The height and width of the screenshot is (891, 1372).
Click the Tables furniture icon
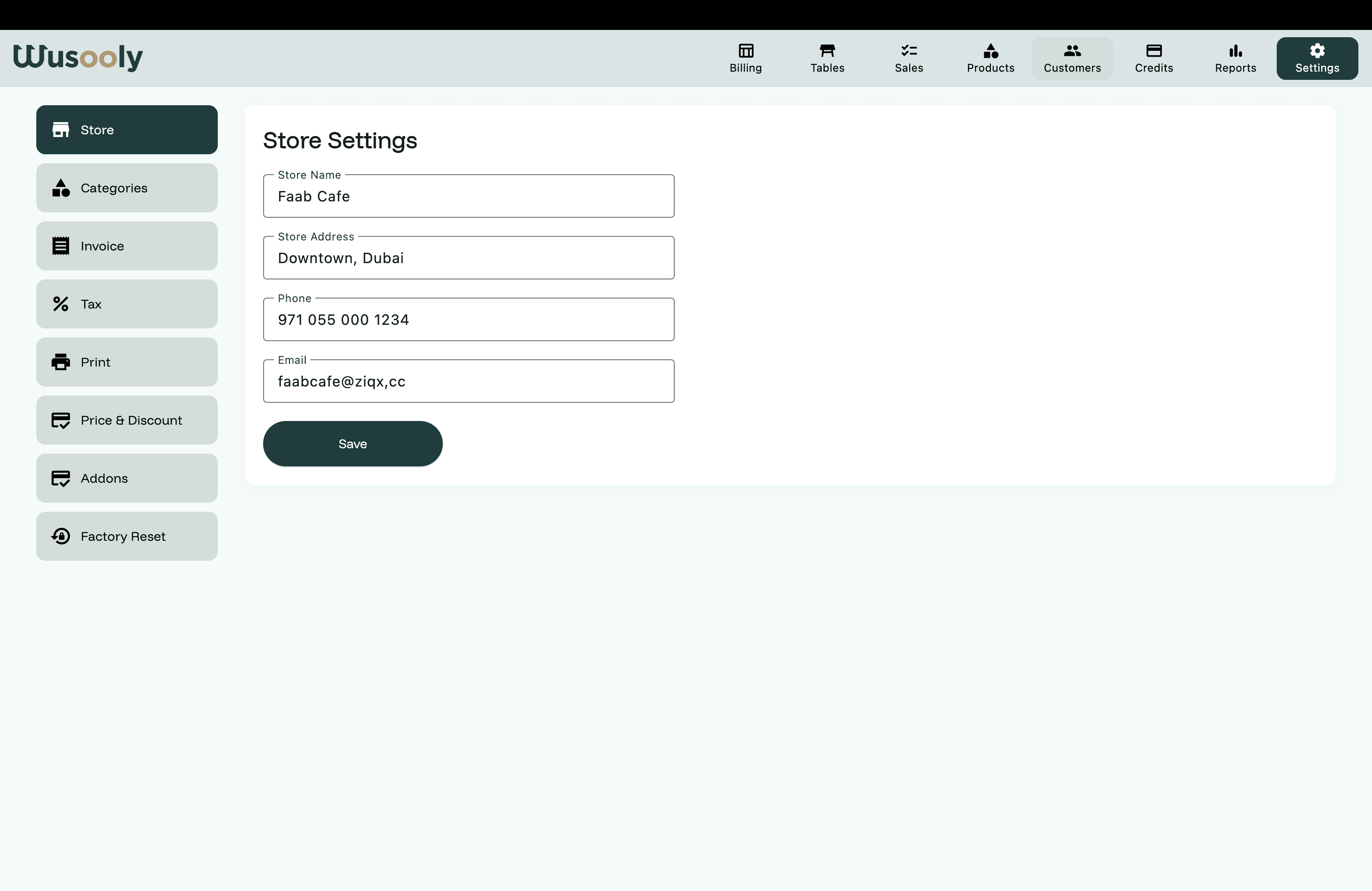(x=827, y=51)
